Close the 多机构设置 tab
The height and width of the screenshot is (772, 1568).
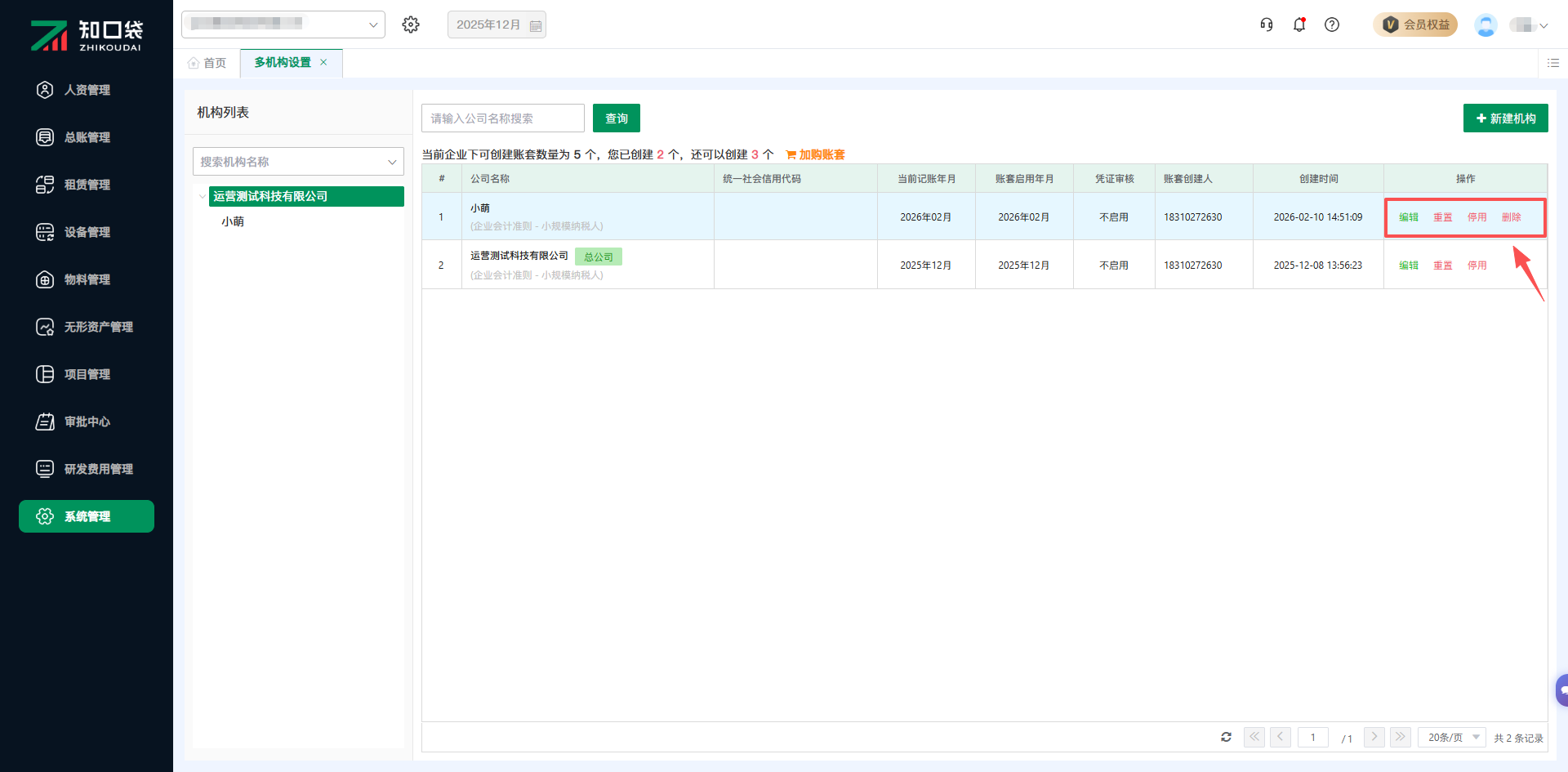(323, 62)
